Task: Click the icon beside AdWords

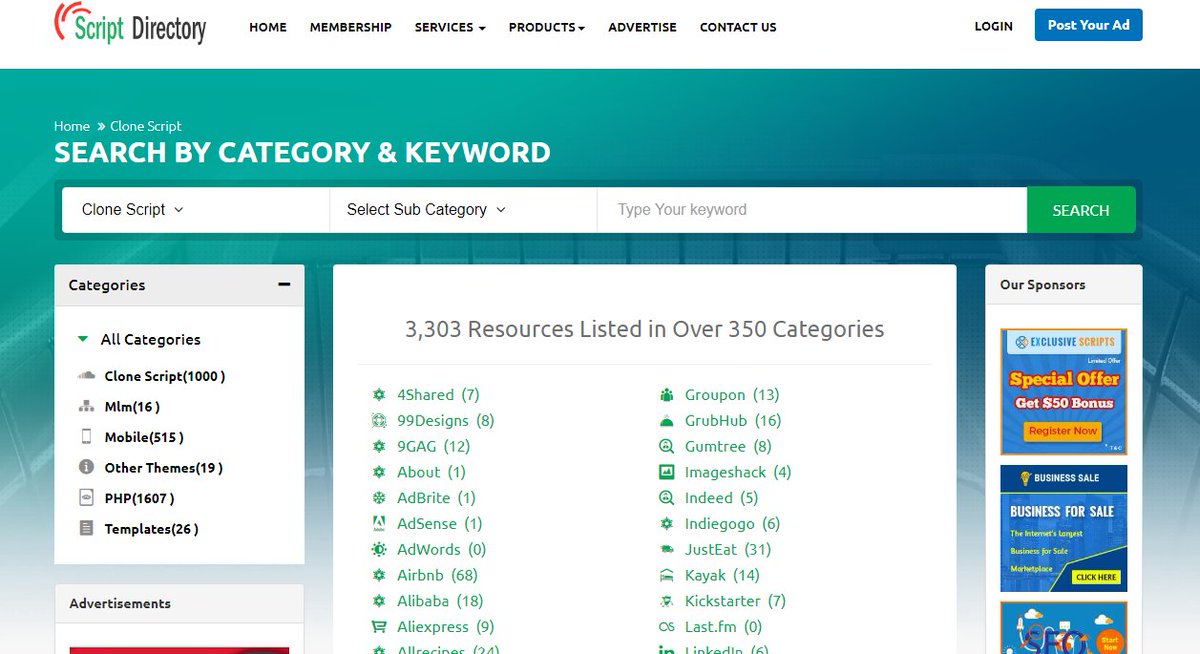Action: pyautogui.click(x=379, y=550)
